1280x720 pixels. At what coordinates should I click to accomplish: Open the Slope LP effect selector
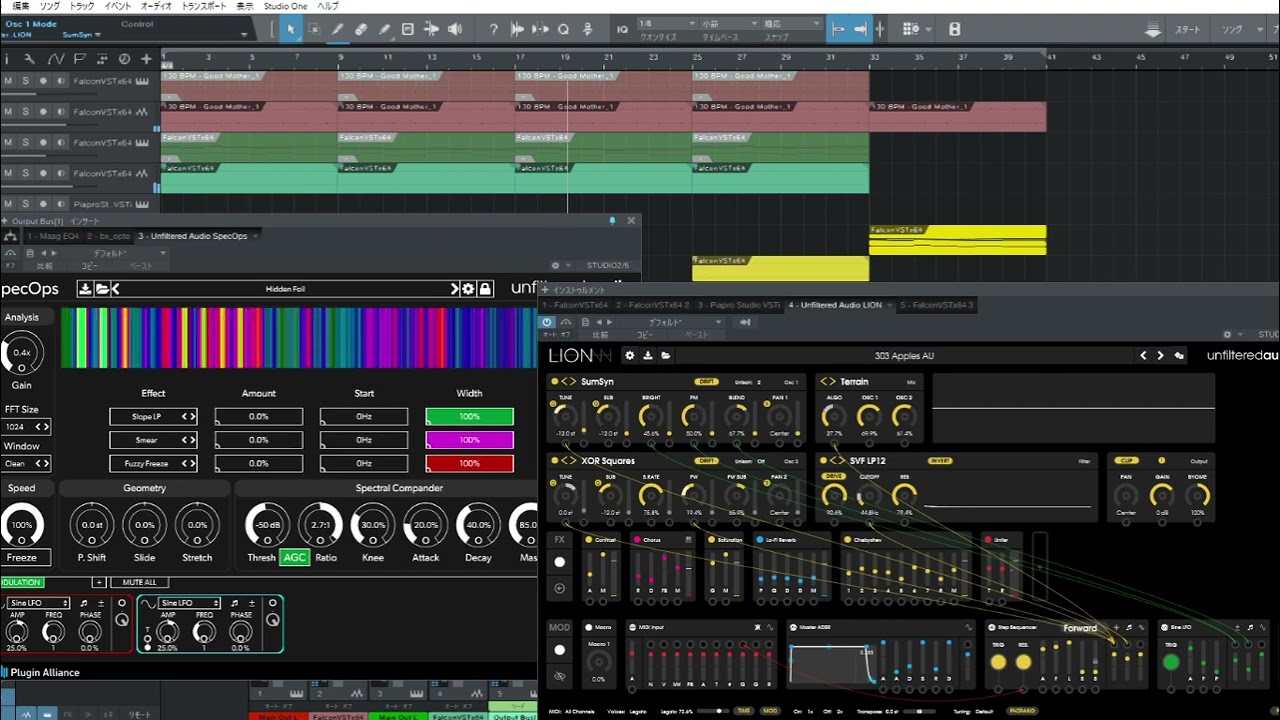(x=153, y=417)
